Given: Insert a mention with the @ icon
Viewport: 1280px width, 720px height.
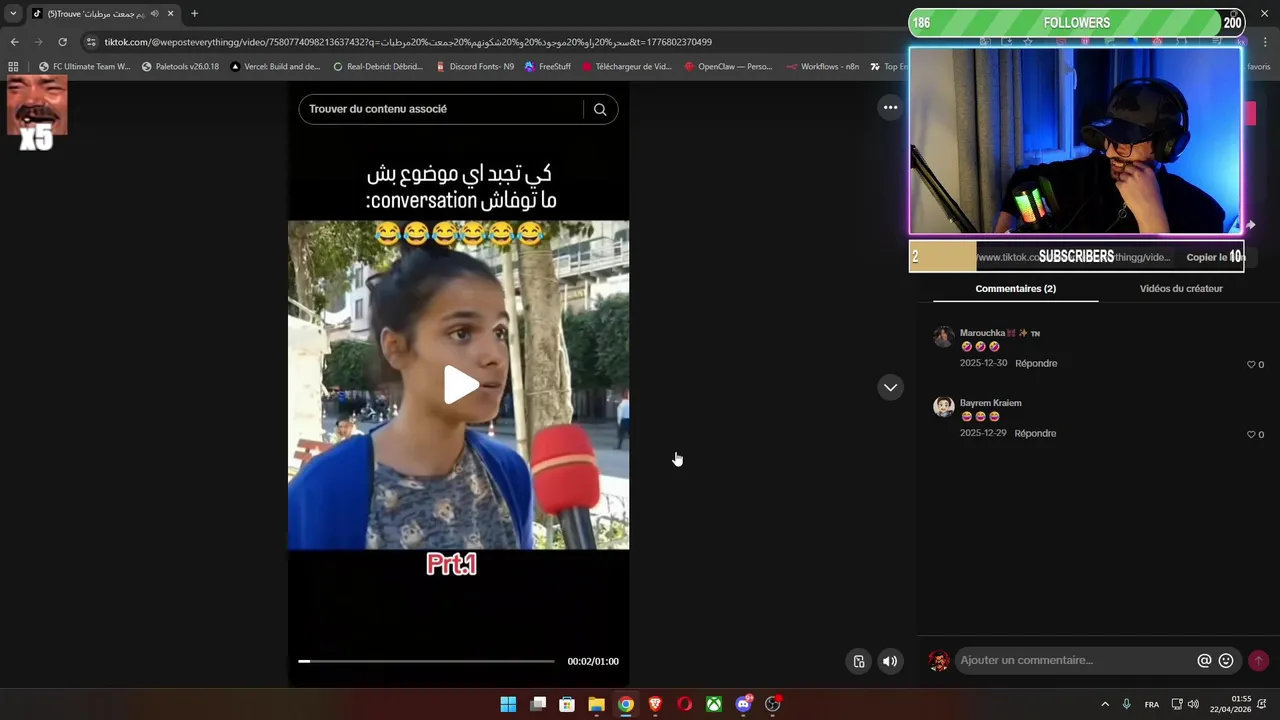Looking at the screenshot, I should coord(1204,661).
